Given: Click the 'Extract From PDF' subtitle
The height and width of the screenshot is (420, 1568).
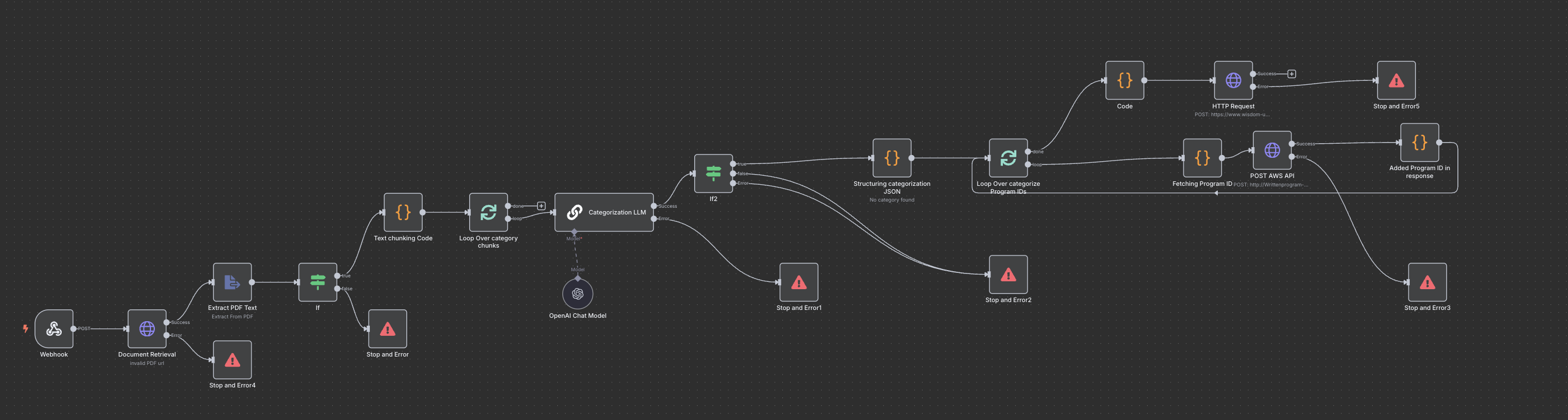Looking at the screenshot, I should click(x=232, y=317).
